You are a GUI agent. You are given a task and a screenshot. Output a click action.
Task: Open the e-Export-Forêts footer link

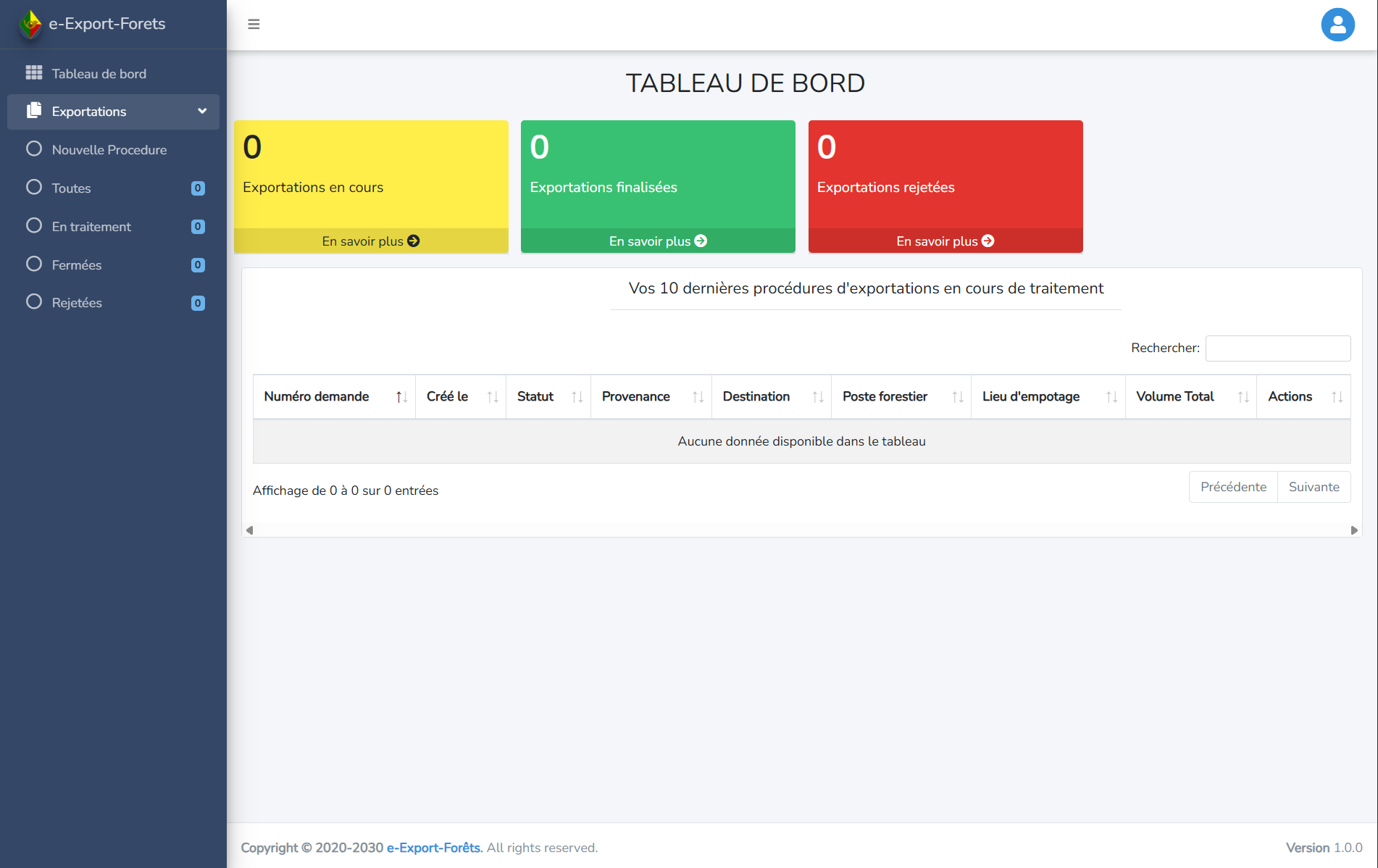coord(433,848)
